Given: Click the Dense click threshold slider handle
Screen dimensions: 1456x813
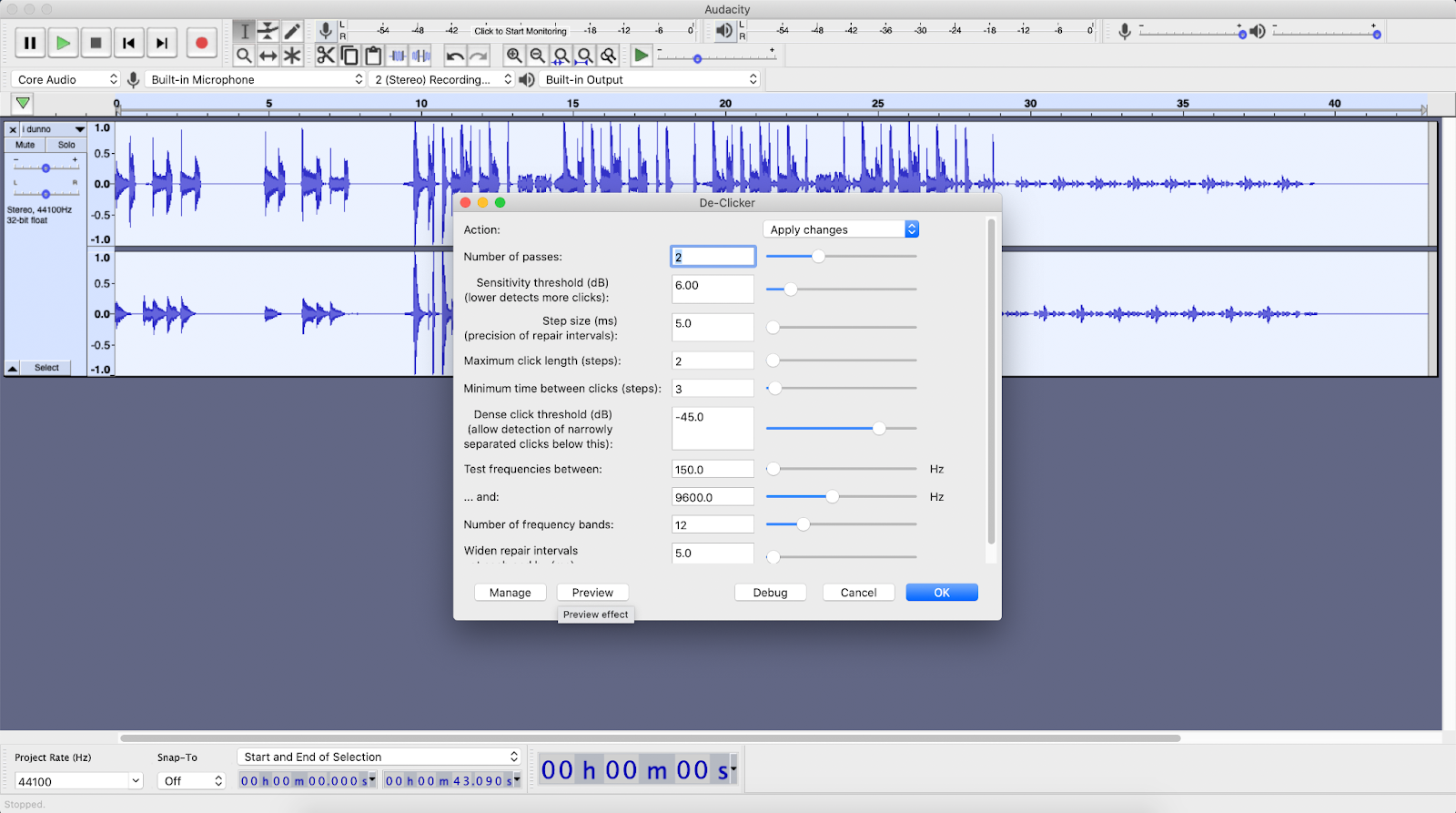Looking at the screenshot, I should [x=879, y=429].
